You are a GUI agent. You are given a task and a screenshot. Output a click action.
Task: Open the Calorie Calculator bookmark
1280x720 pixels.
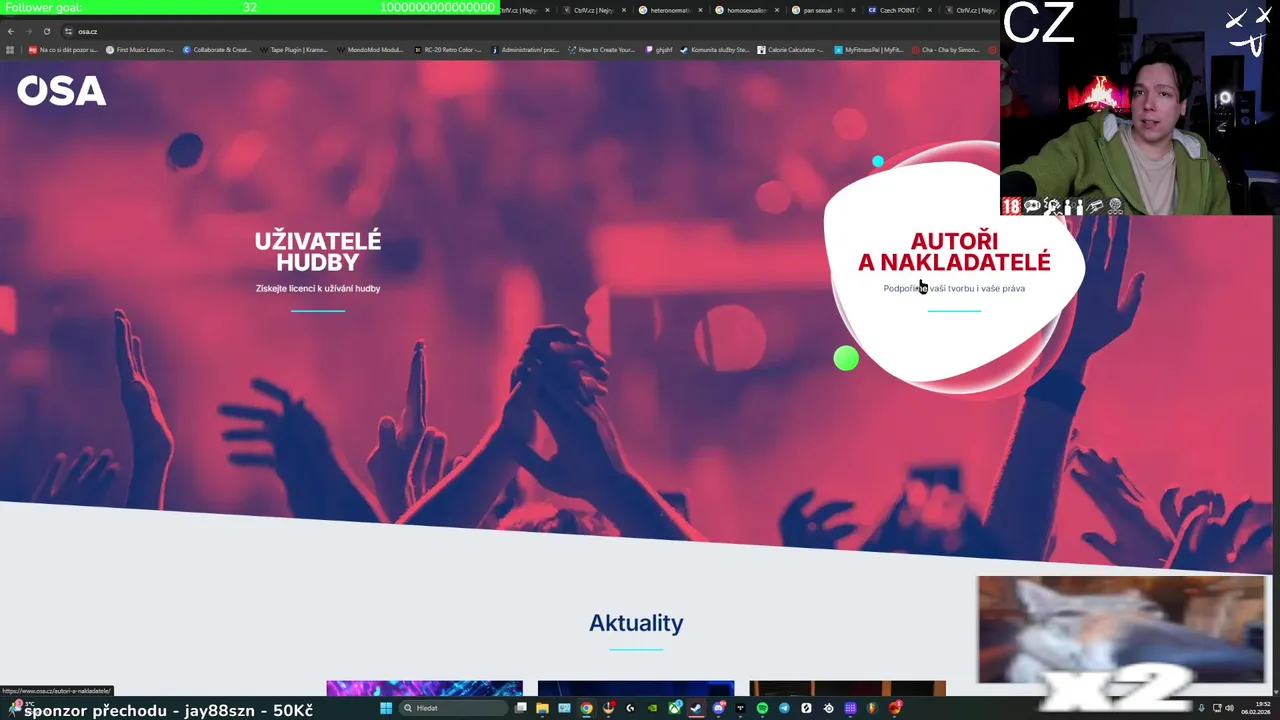(x=791, y=49)
